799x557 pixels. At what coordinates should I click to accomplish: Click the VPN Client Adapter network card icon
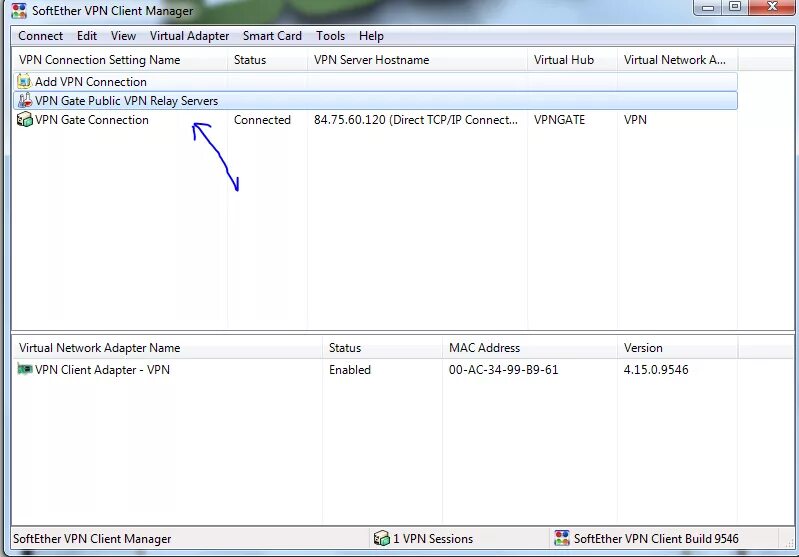(x=24, y=369)
